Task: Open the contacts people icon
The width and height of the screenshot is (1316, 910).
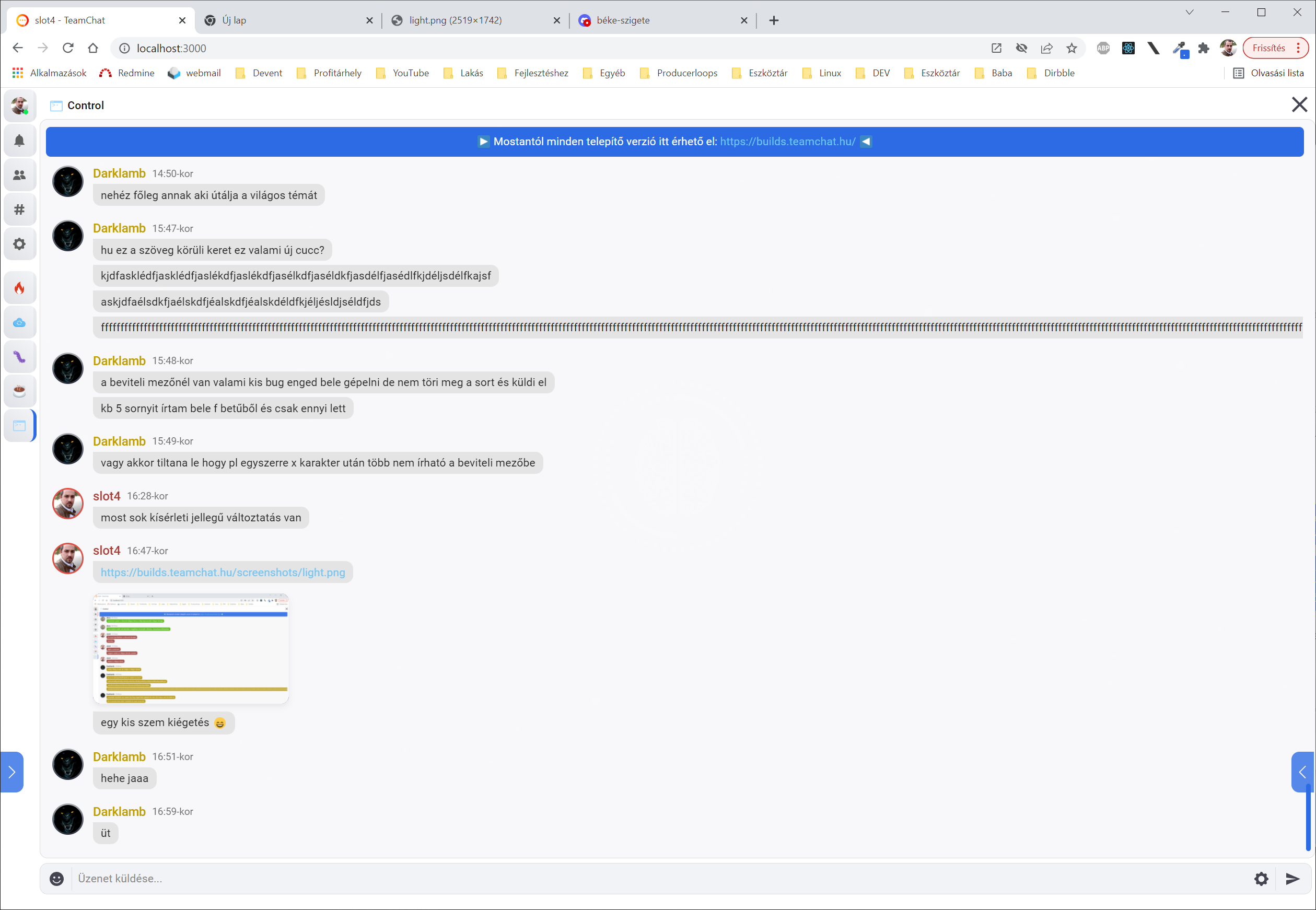Action: pyautogui.click(x=19, y=175)
